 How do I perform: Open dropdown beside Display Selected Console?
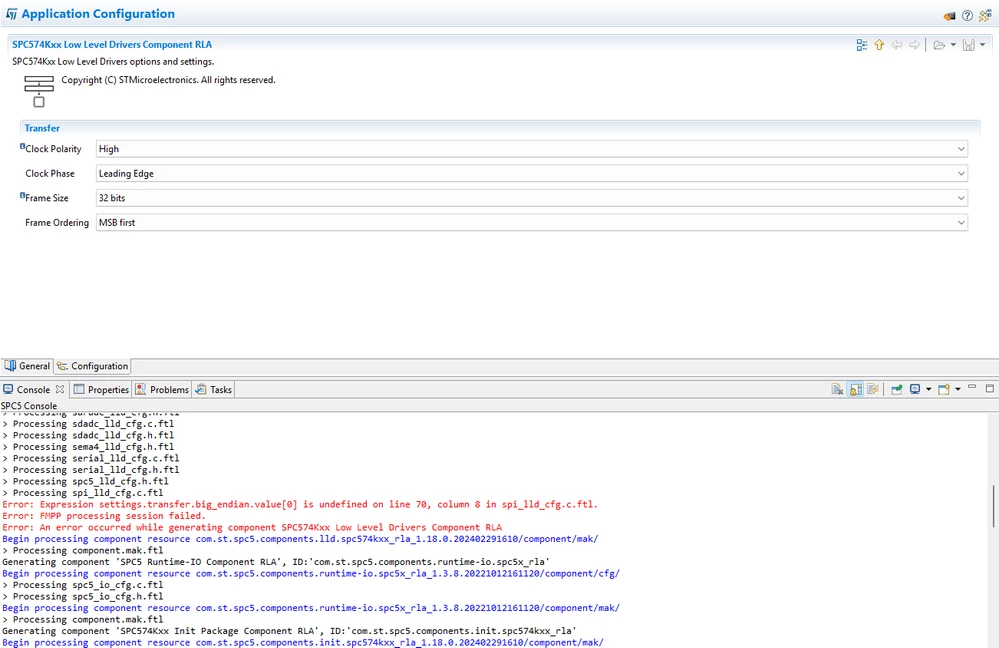point(928,389)
